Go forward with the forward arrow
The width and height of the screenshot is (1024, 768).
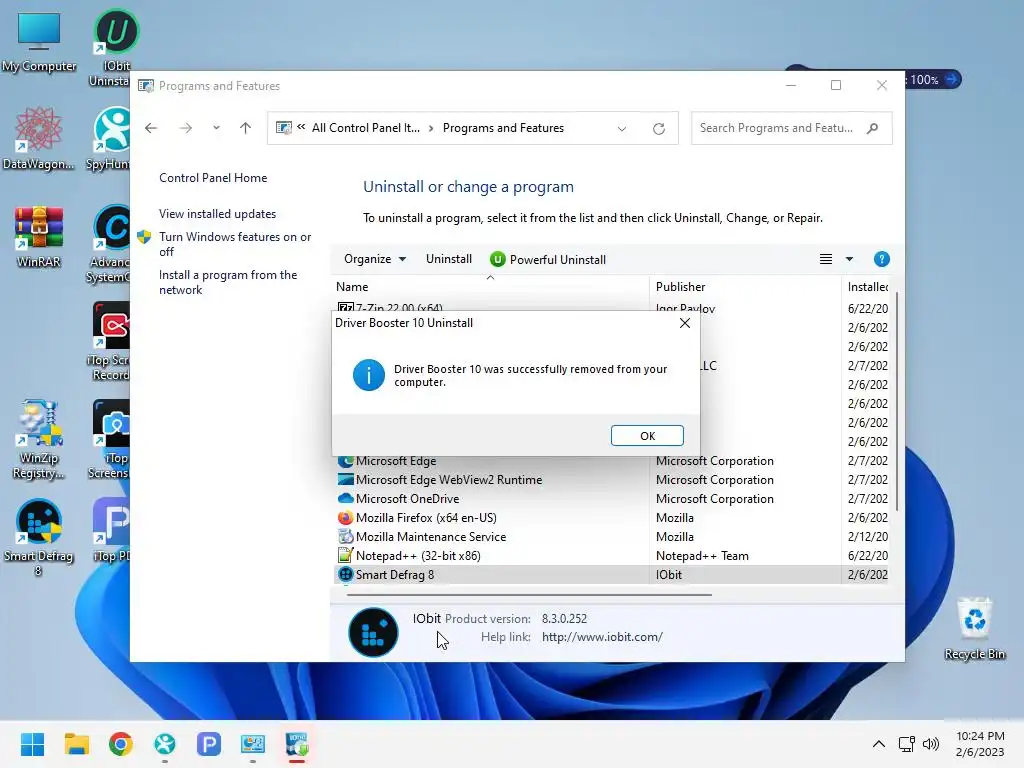point(185,128)
